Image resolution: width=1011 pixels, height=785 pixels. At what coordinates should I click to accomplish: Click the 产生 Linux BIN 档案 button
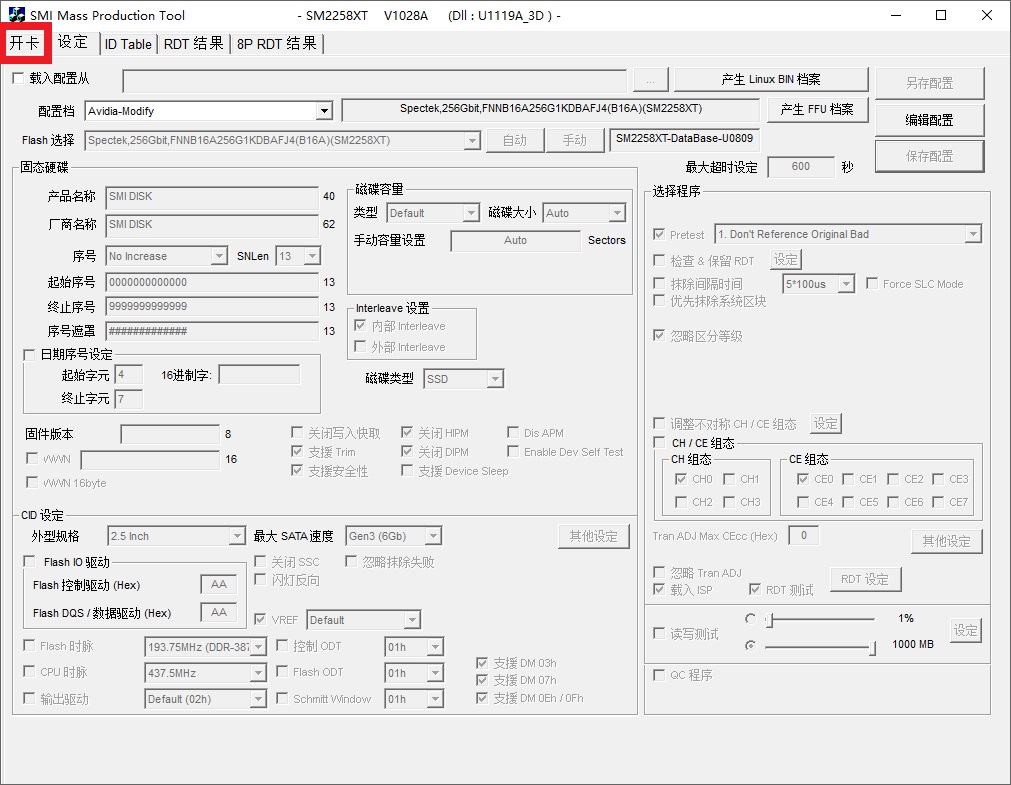coord(771,80)
